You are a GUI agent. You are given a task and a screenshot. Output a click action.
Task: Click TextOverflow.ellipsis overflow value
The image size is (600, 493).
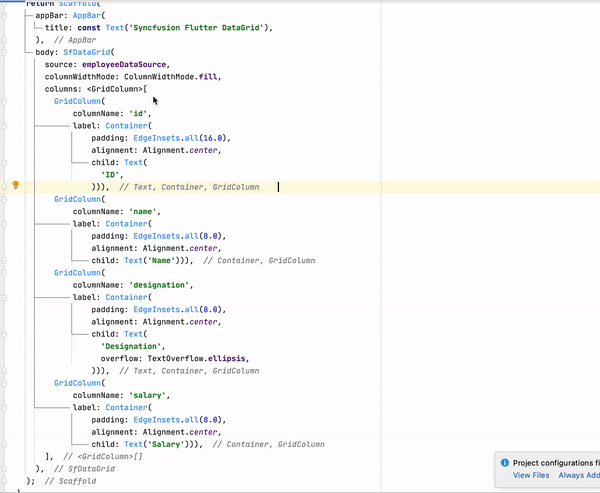tap(212, 358)
